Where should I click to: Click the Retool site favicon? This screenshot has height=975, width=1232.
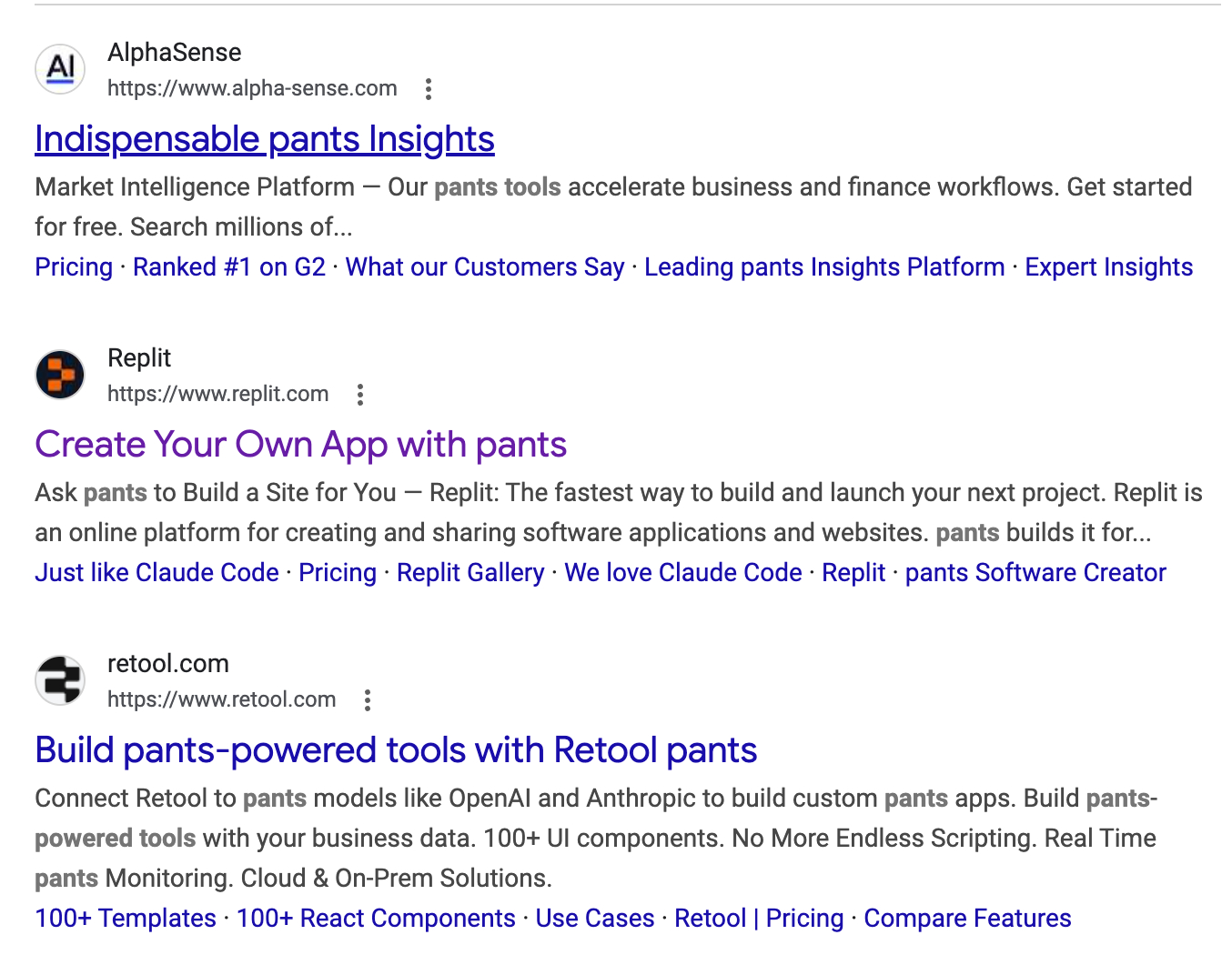[60, 680]
